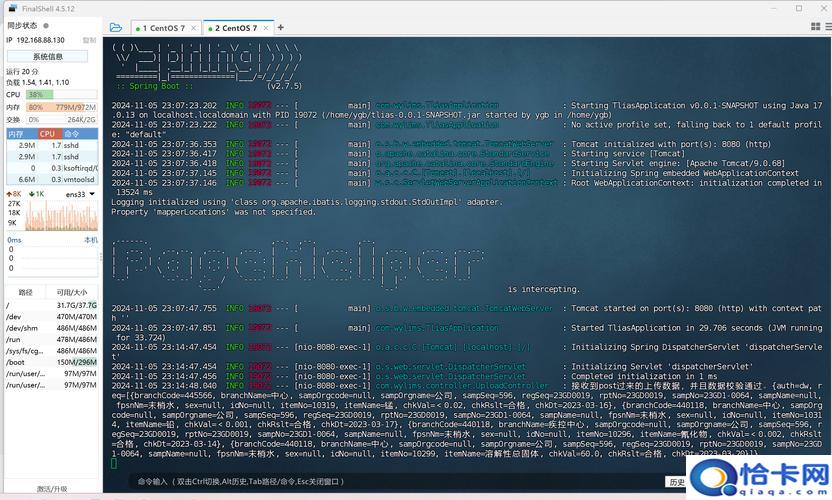Click the 同步状态 indicator dot
832x500 pixels.
click(x=46, y=25)
